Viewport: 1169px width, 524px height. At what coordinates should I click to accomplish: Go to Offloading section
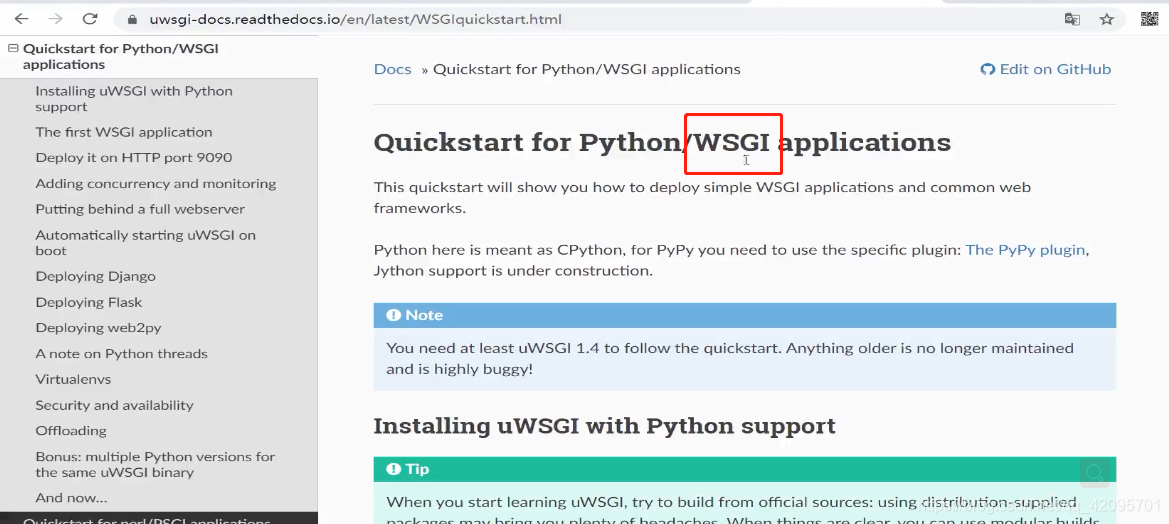(x=71, y=431)
